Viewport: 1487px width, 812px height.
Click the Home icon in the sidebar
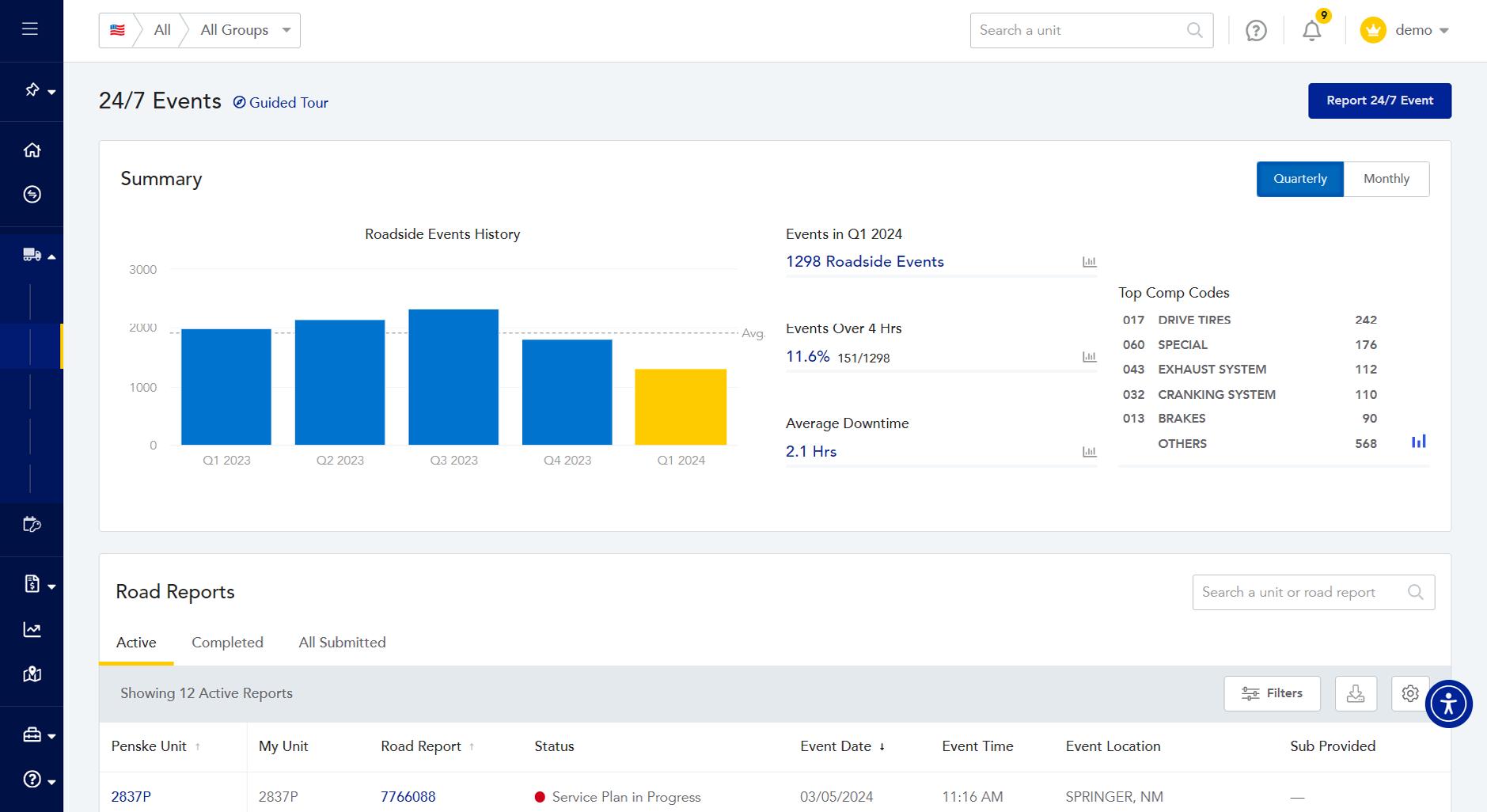(x=32, y=150)
